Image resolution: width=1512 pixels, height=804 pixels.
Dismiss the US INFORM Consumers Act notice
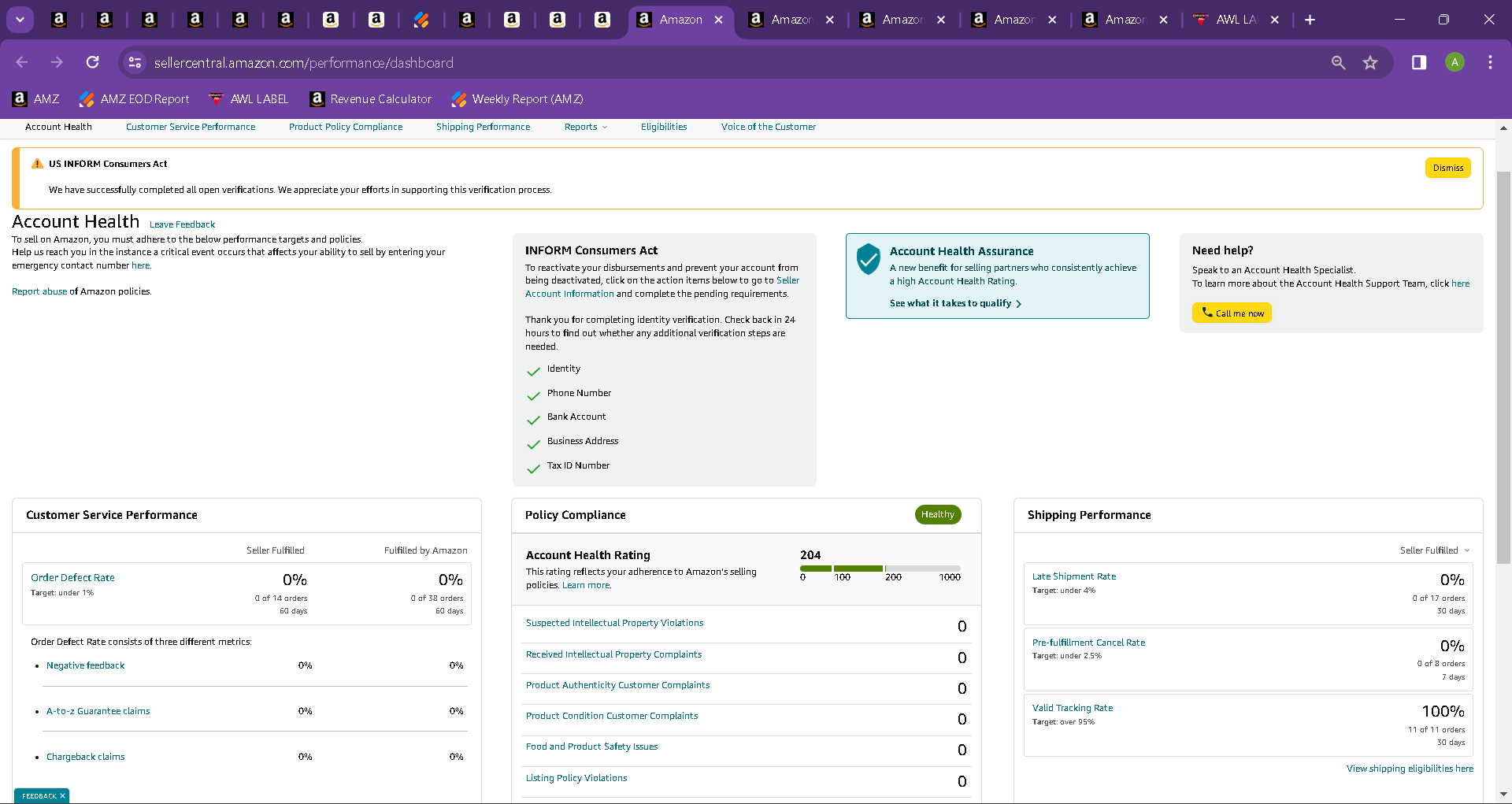(x=1447, y=168)
